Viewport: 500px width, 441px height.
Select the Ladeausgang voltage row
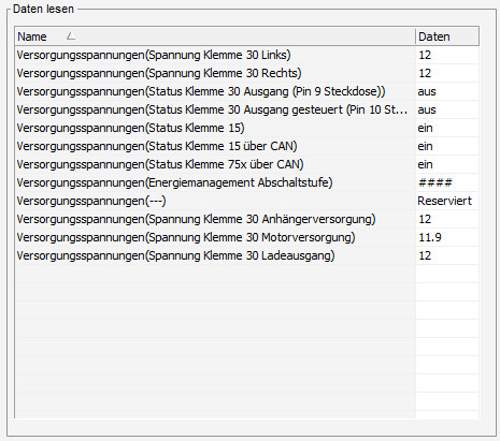pyautogui.click(x=247, y=256)
